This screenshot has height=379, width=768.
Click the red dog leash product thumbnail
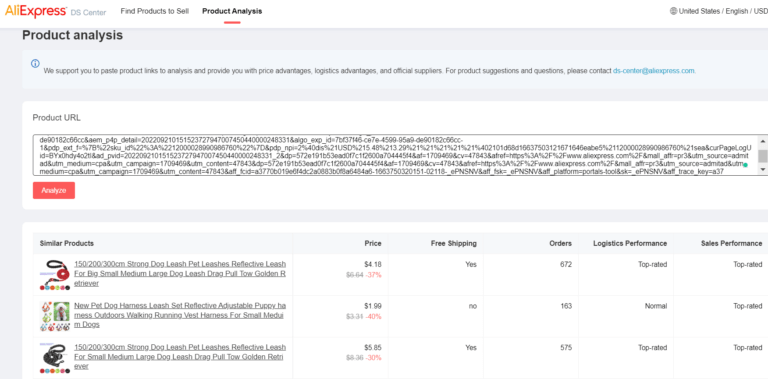(x=55, y=275)
